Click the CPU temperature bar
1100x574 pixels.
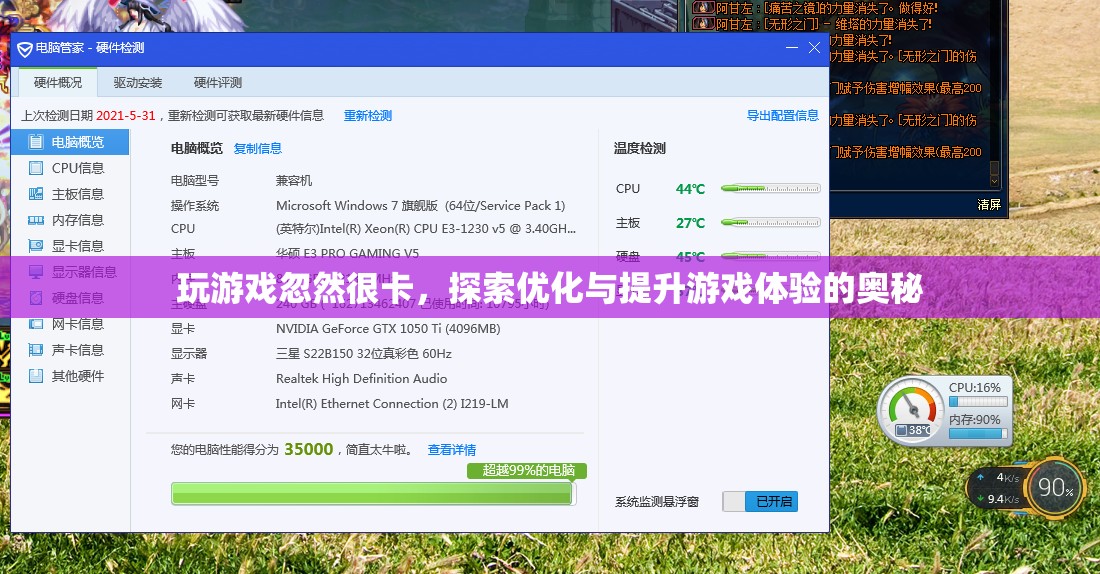click(770, 188)
